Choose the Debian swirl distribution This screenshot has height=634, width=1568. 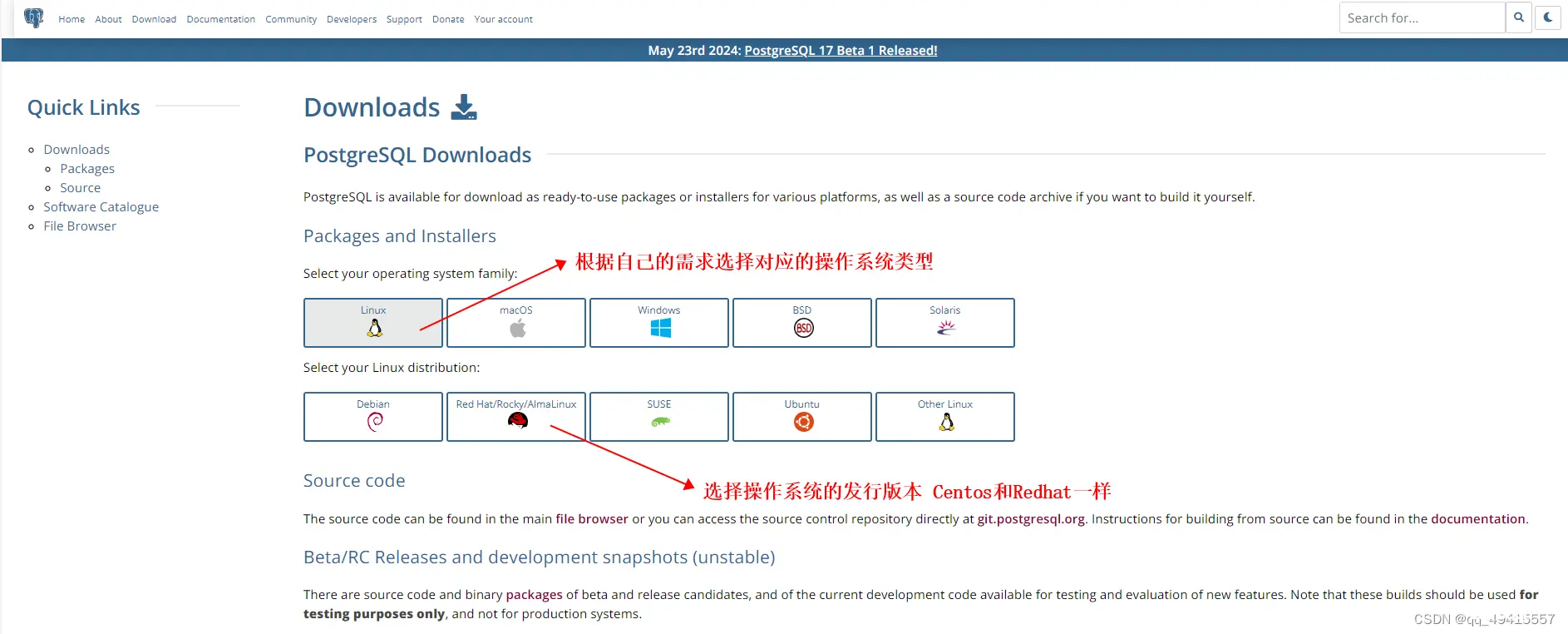[x=373, y=417]
